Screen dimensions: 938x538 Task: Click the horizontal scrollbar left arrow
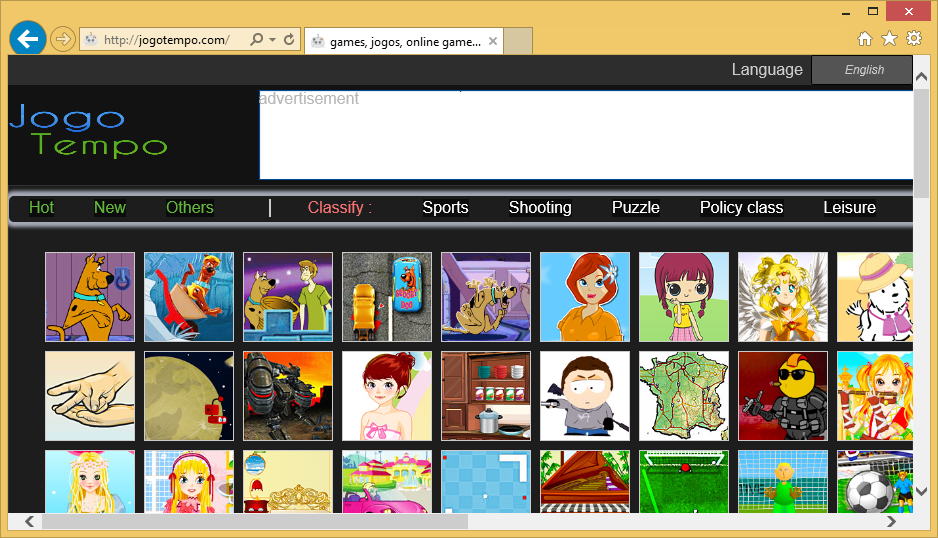pyautogui.click(x=29, y=521)
